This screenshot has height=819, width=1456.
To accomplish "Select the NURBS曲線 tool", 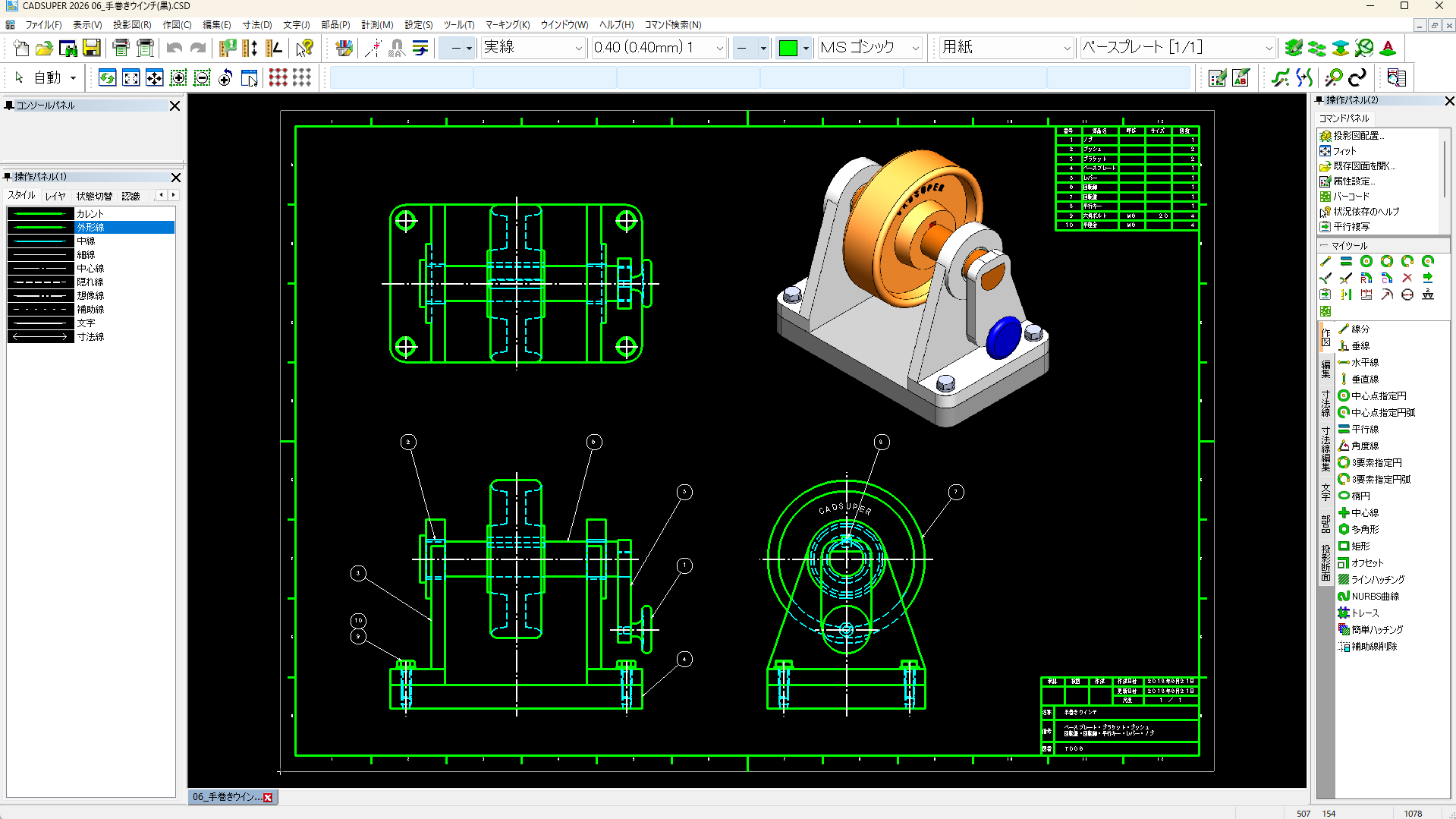I will pos(1369,596).
